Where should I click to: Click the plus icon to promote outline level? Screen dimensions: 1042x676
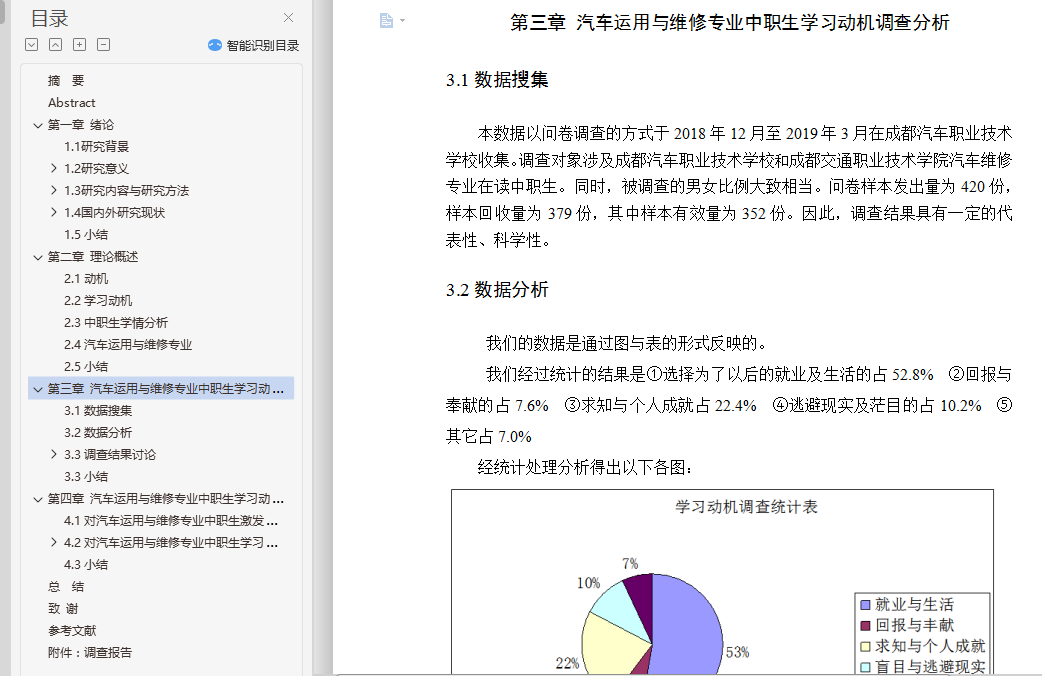pyautogui.click(x=80, y=45)
